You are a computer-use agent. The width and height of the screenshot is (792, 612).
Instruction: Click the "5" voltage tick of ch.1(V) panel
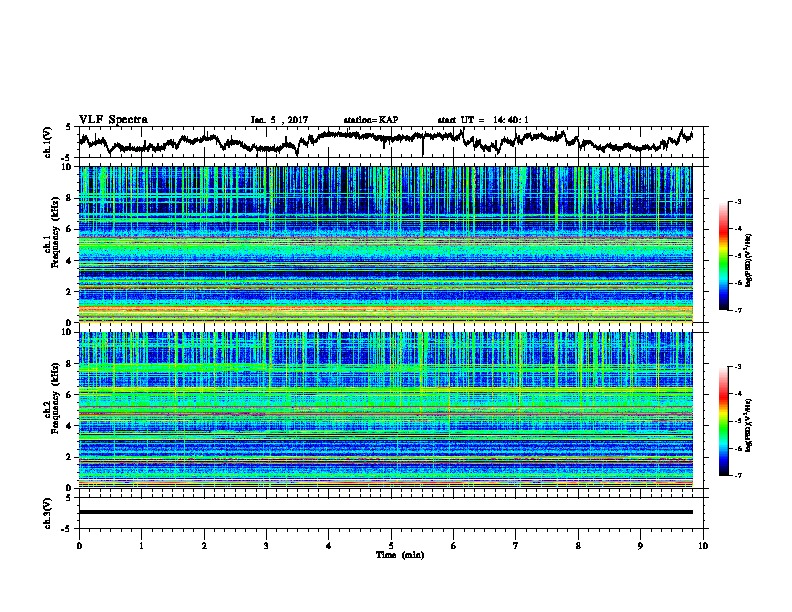pos(68,127)
